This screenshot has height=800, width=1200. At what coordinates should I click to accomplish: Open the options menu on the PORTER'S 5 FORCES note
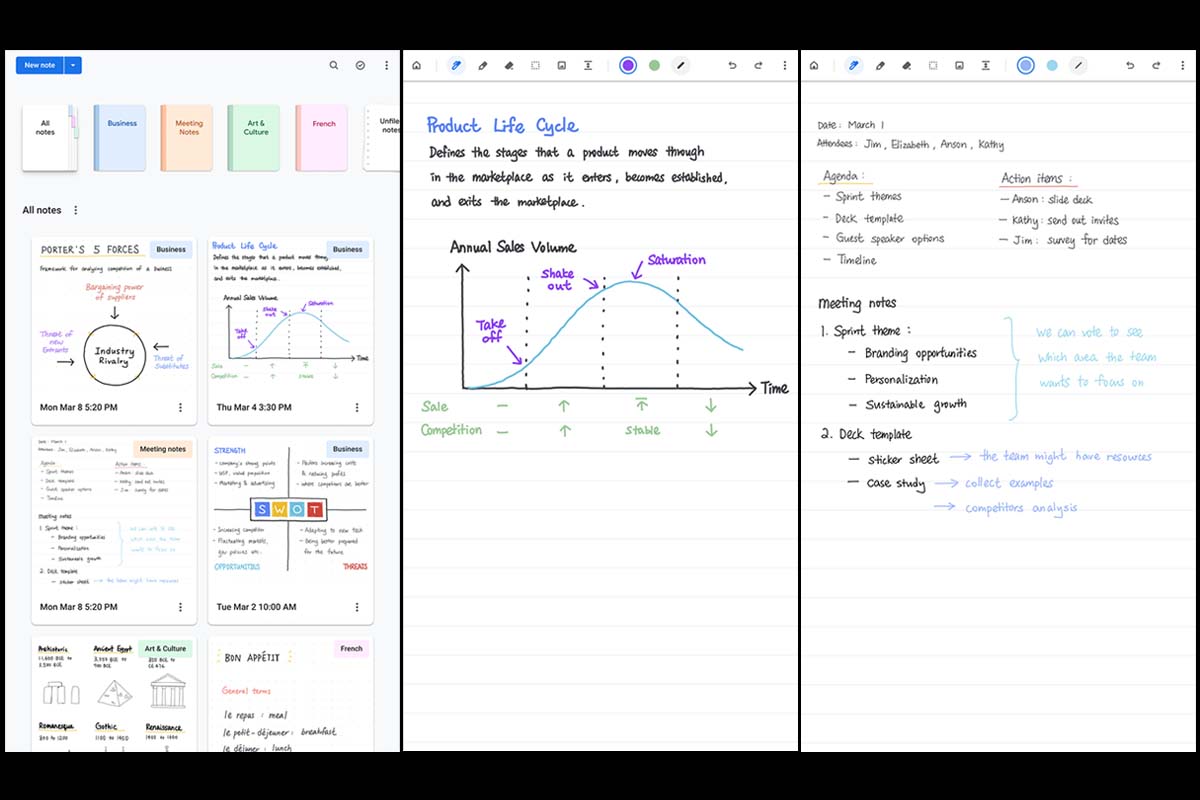pos(180,407)
